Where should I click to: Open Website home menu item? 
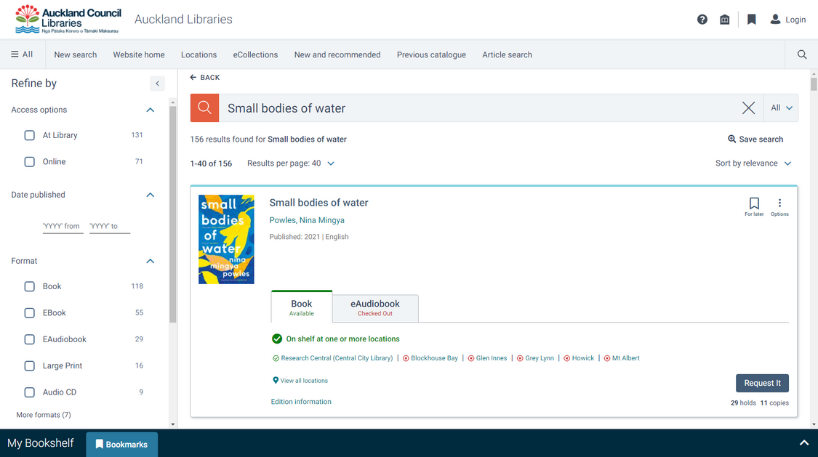click(139, 55)
